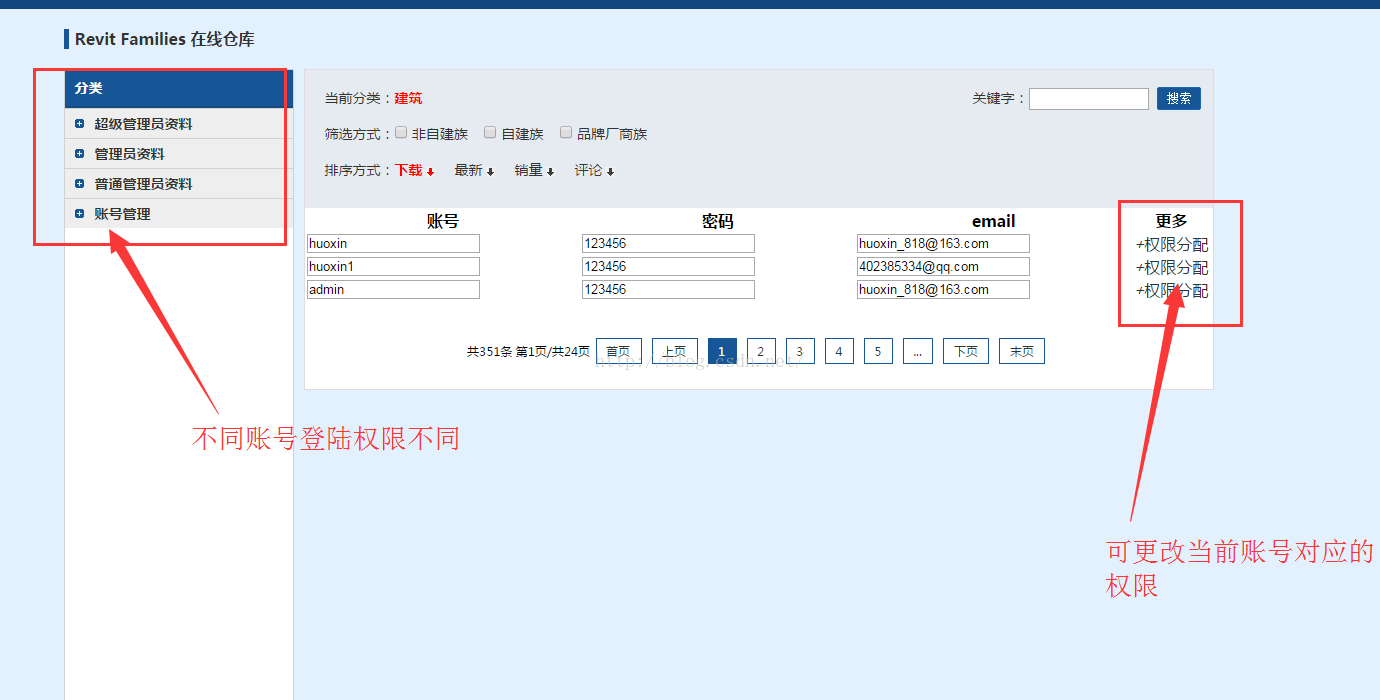Image resolution: width=1380 pixels, height=700 pixels.
Task: Check the 自建族 filter checkbox
Action: tap(490, 132)
